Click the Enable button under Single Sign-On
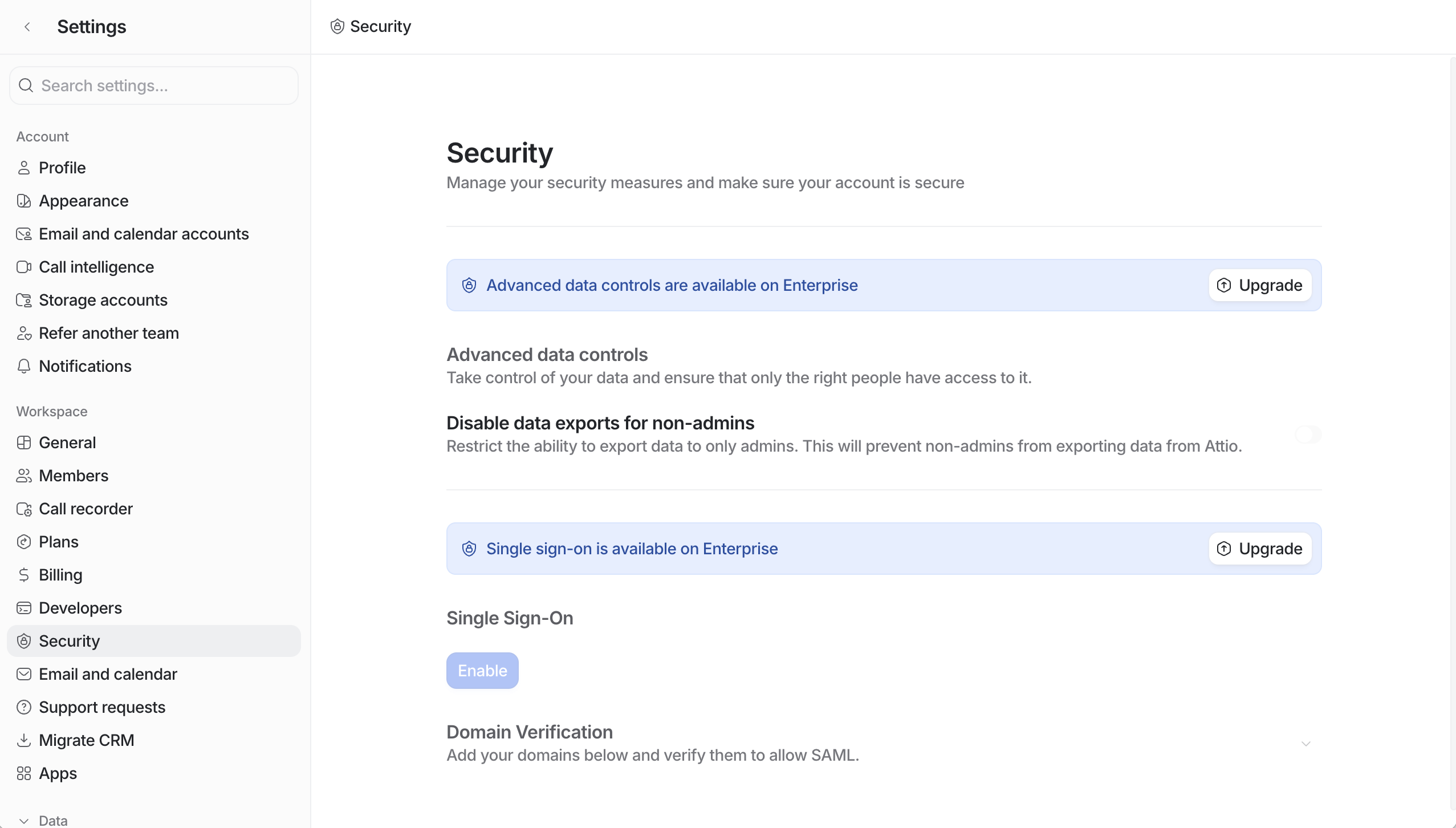This screenshot has height=828, width=1456. [x=482, y=670]
